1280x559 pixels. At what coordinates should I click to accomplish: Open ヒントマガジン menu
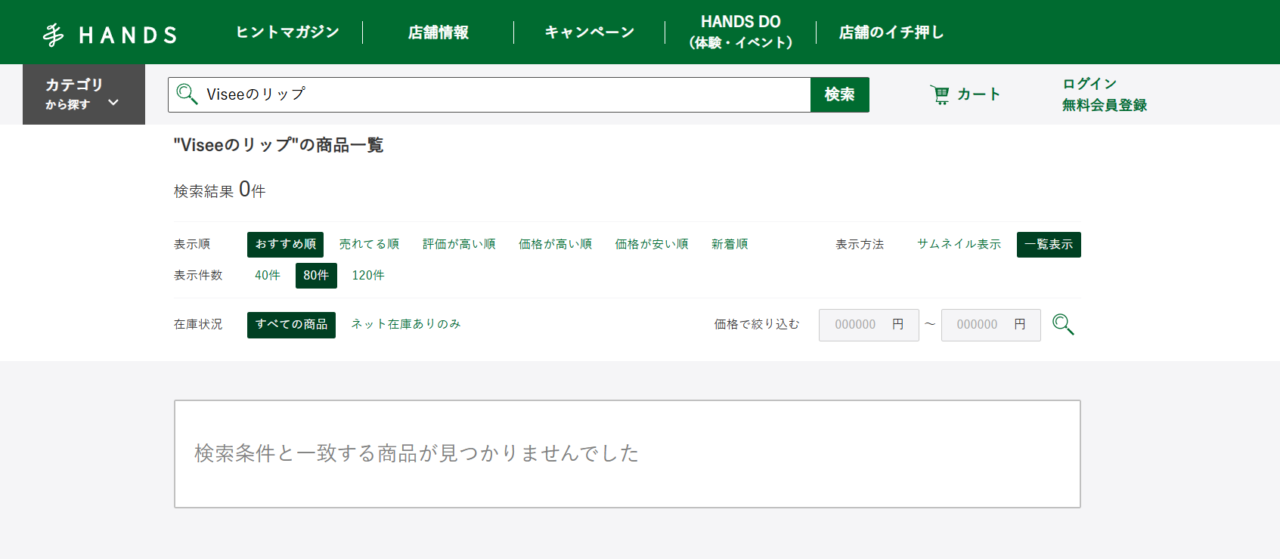(x=288, y=32)
